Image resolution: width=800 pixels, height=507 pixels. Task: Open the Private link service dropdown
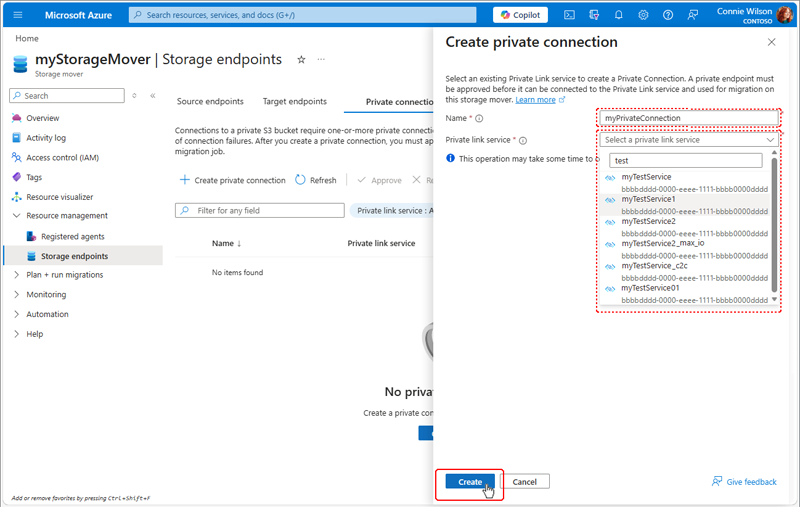tap(688, 140)
